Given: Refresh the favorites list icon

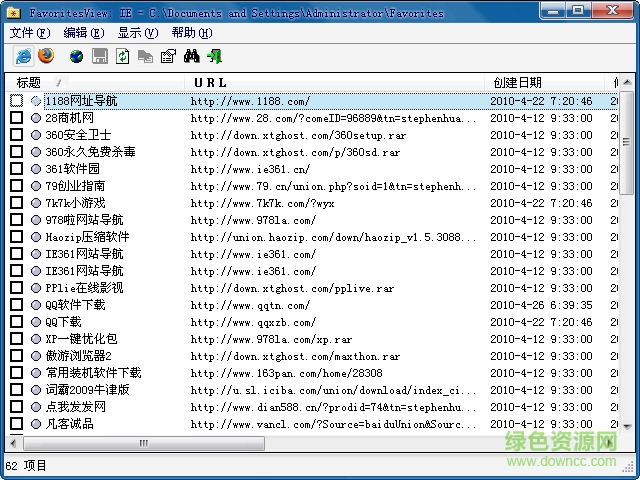Looking at the screenshot, I should pos(122,56).
